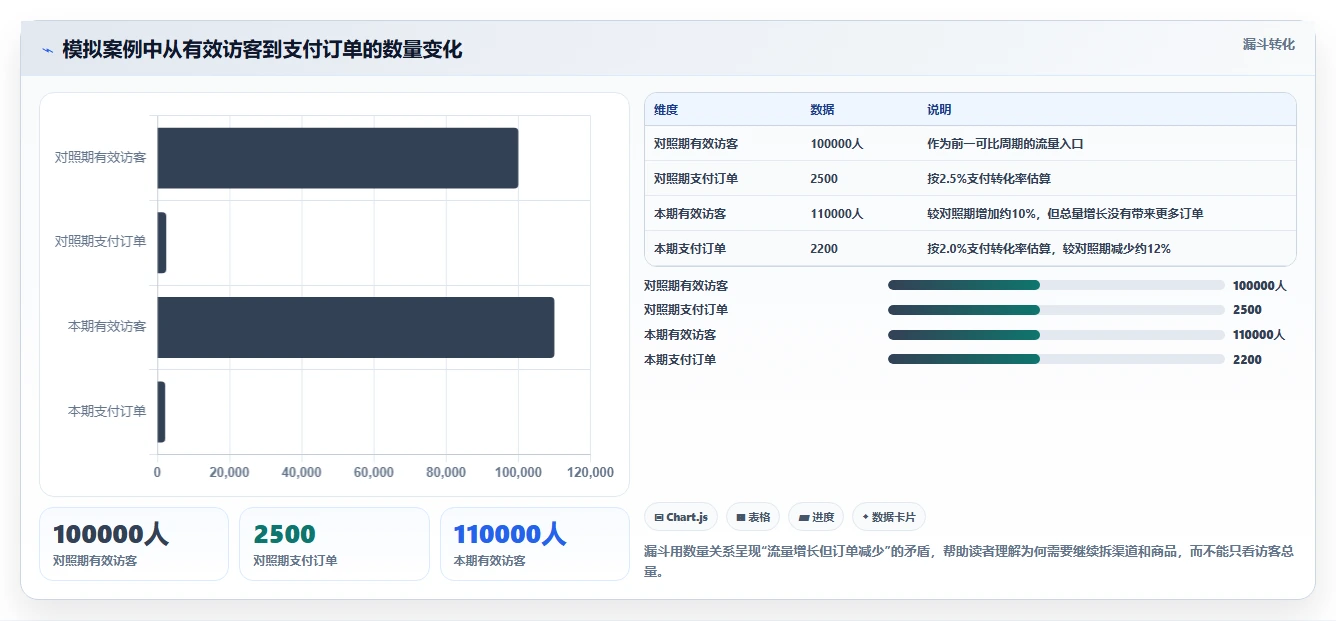Viewport: 1336px width, 621px height.
Task: Click the 20,000 x-axis tick label
Action: pyautogui.click(x=229, y=473)
